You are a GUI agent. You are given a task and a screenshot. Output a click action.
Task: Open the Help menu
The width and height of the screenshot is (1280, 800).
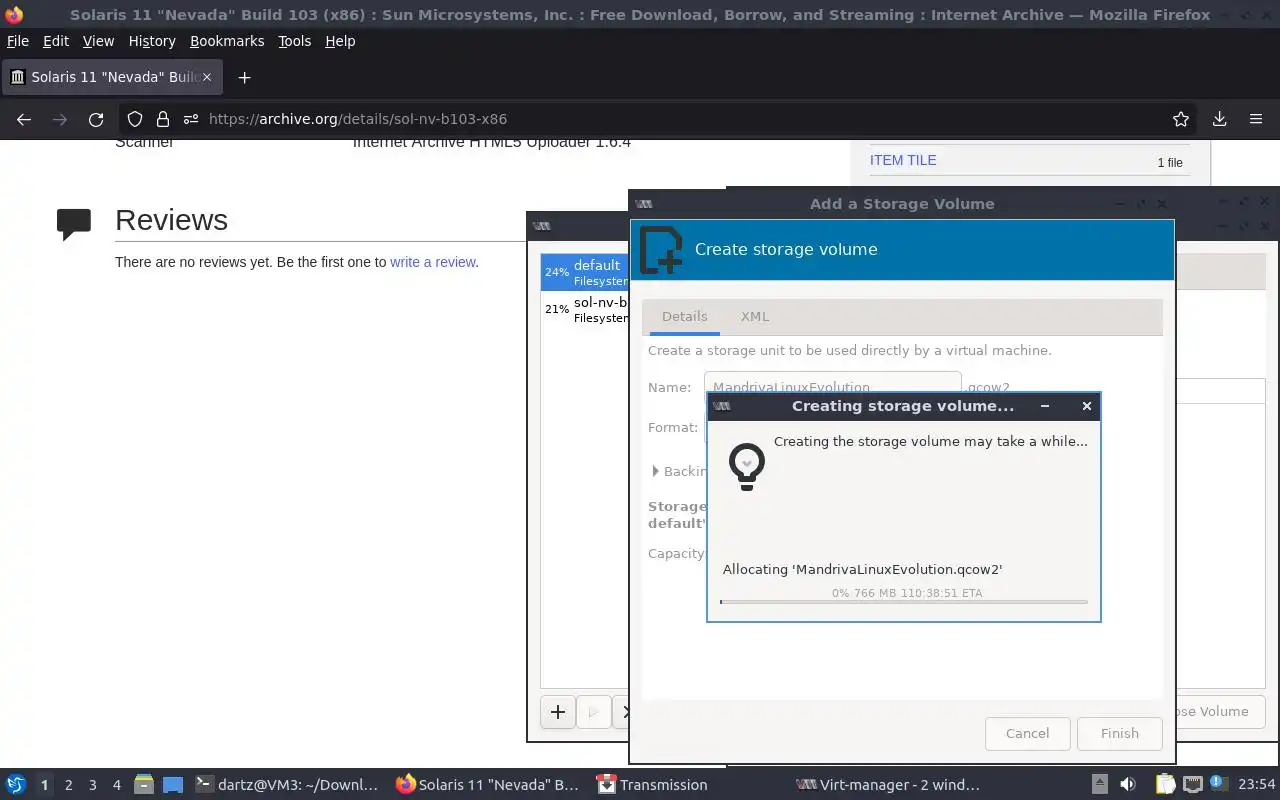point(340,41)
